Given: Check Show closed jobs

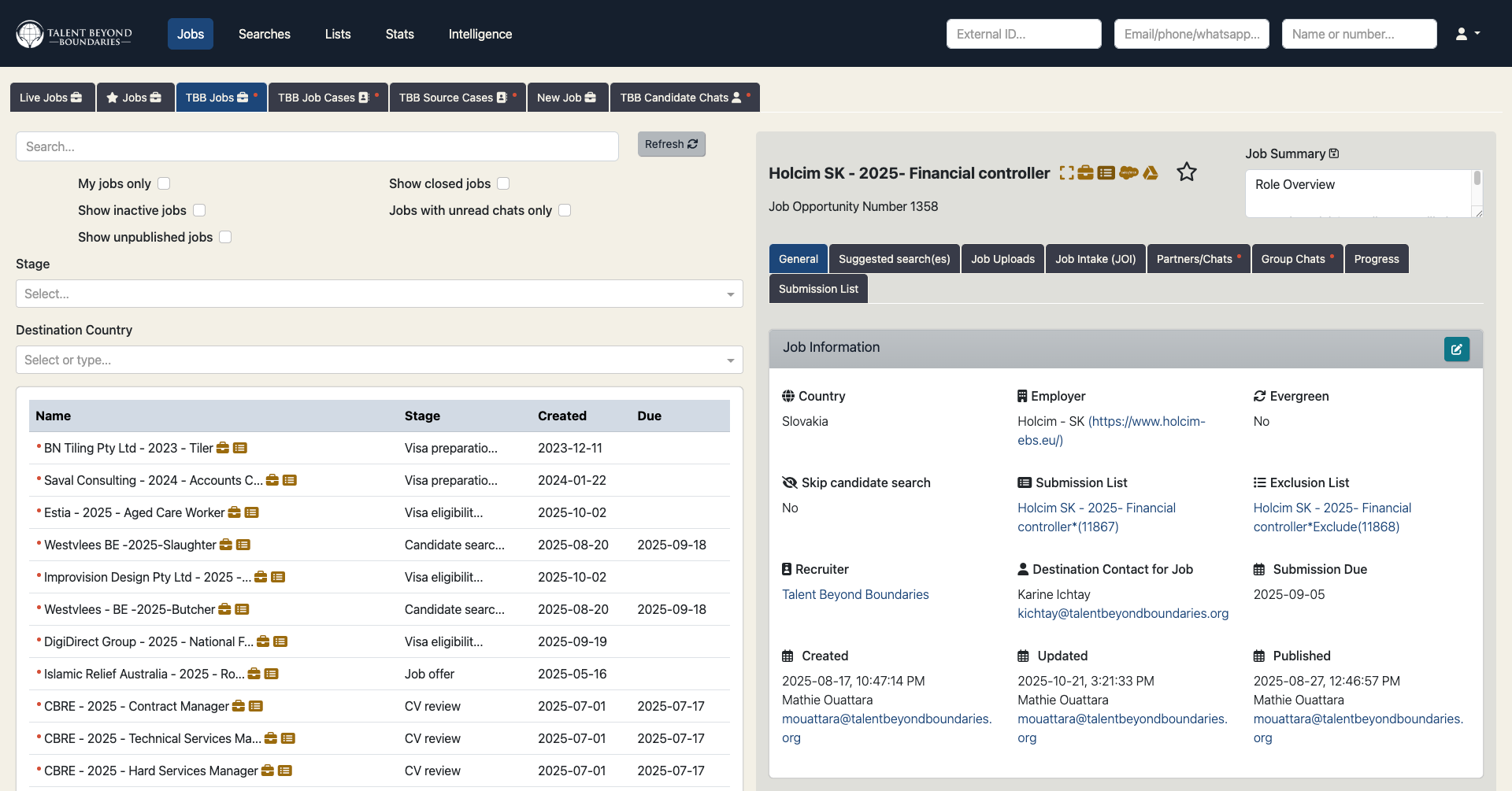Looking at the screenshot, I should click(503, 183).
